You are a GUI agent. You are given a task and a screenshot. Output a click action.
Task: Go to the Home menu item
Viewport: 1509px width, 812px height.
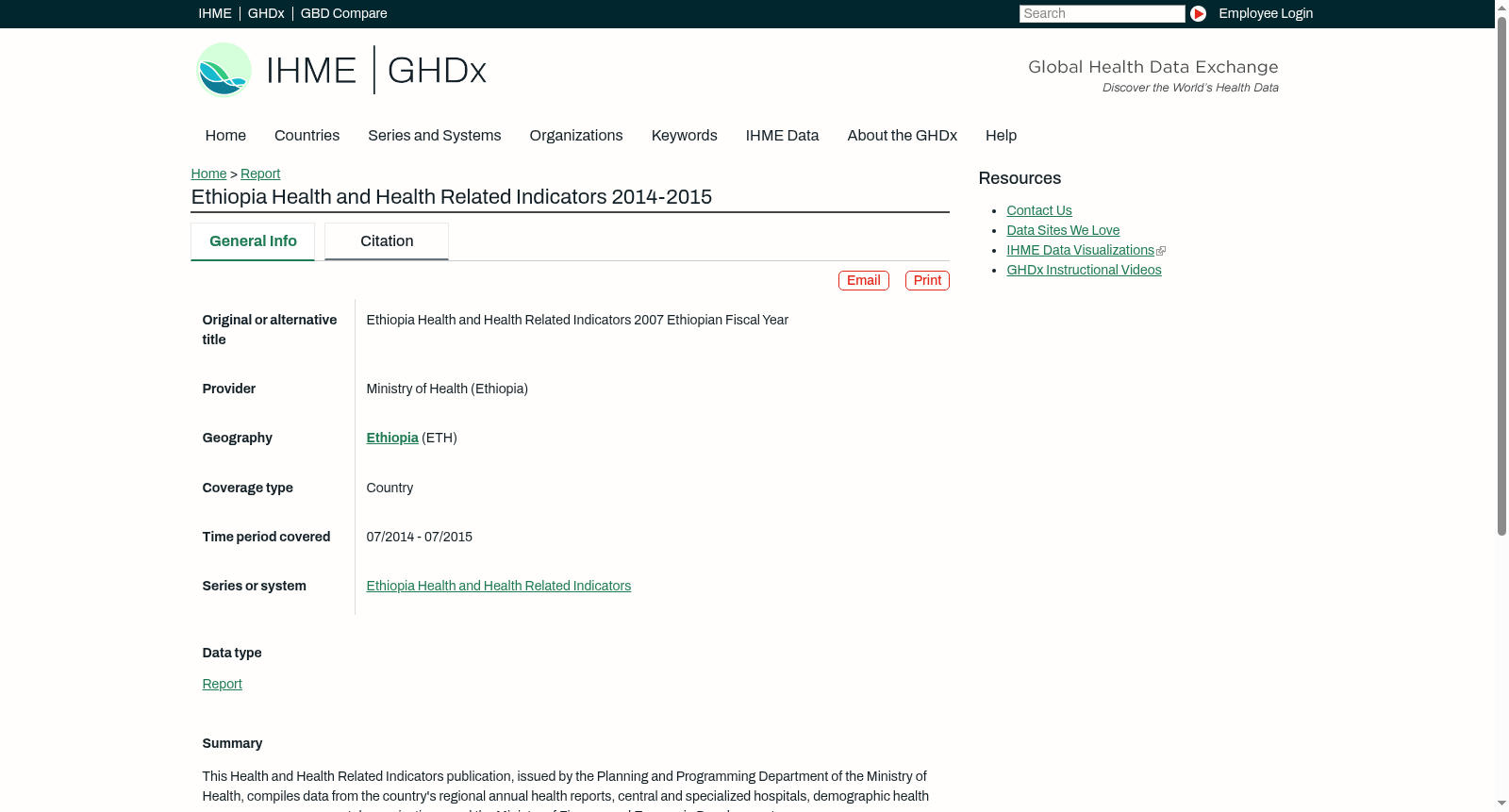coord(225,136)
